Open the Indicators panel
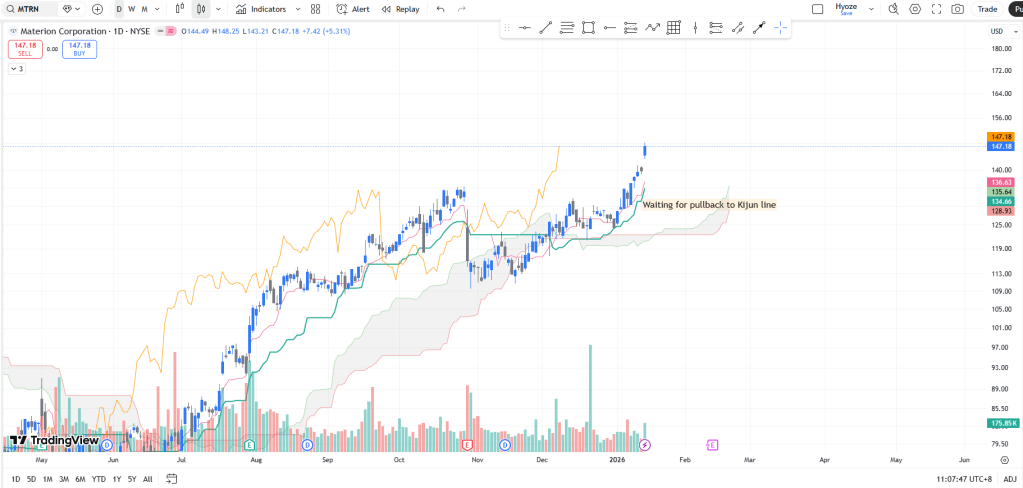The image size is (1023, 488). click(x=261, y=9)
